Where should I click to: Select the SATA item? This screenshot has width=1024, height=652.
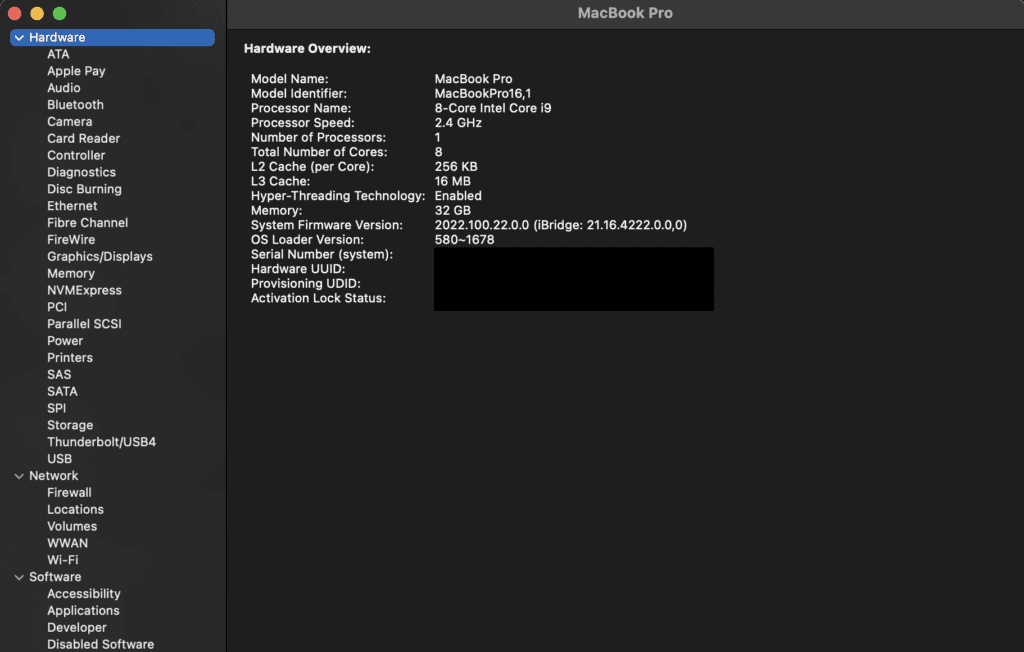pos(62,392)
